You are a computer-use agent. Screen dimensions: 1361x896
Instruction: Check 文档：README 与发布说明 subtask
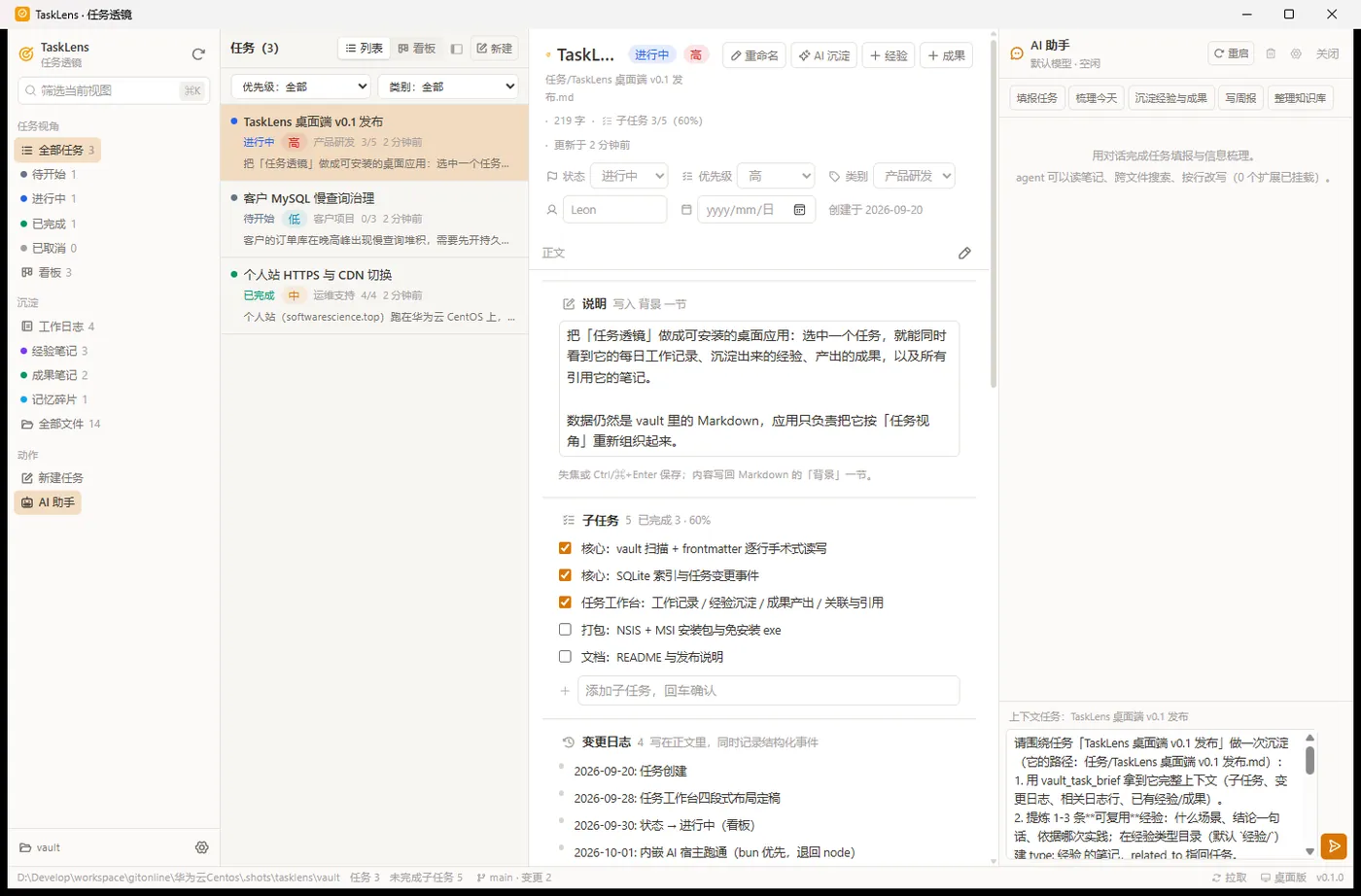coord(565,657)
